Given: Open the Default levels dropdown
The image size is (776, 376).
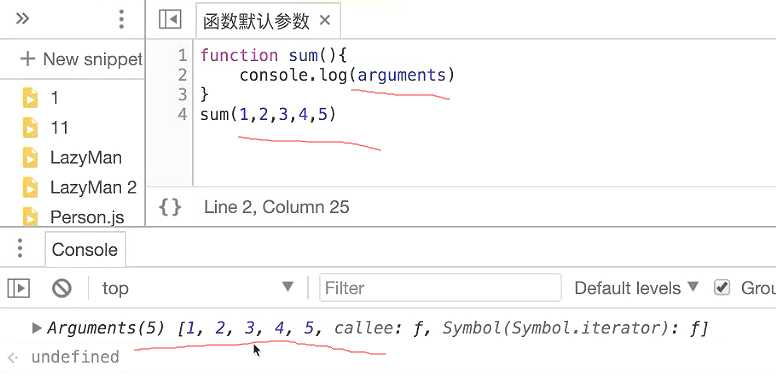Looking at the screenshot, I should (x=636, y=287).
